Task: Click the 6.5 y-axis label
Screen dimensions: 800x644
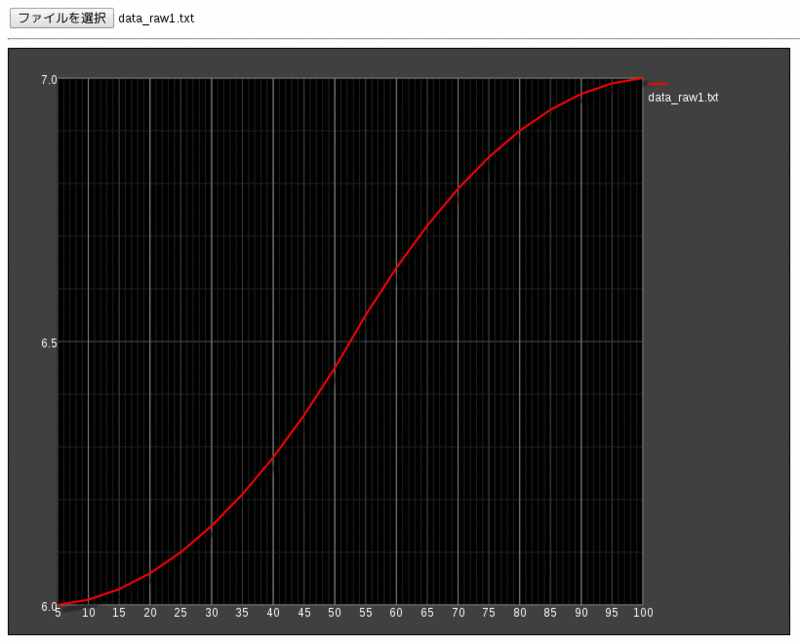Action: click(x=49, y=343)
